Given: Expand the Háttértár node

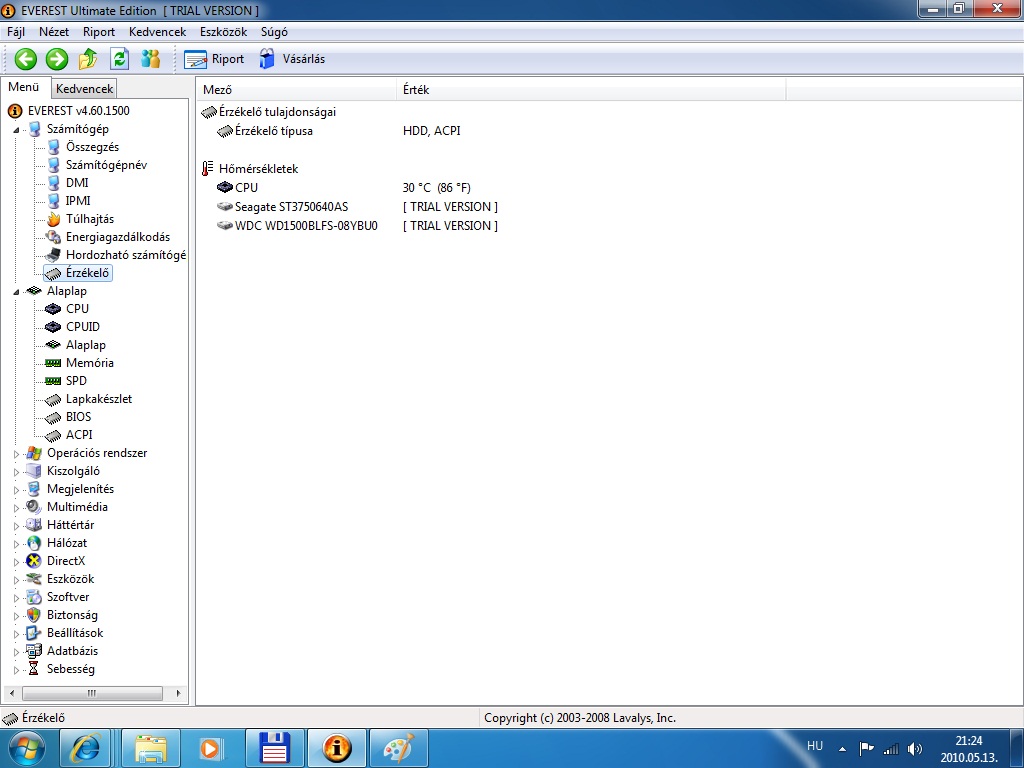Looking at the screenshot, I should [16, 526].
